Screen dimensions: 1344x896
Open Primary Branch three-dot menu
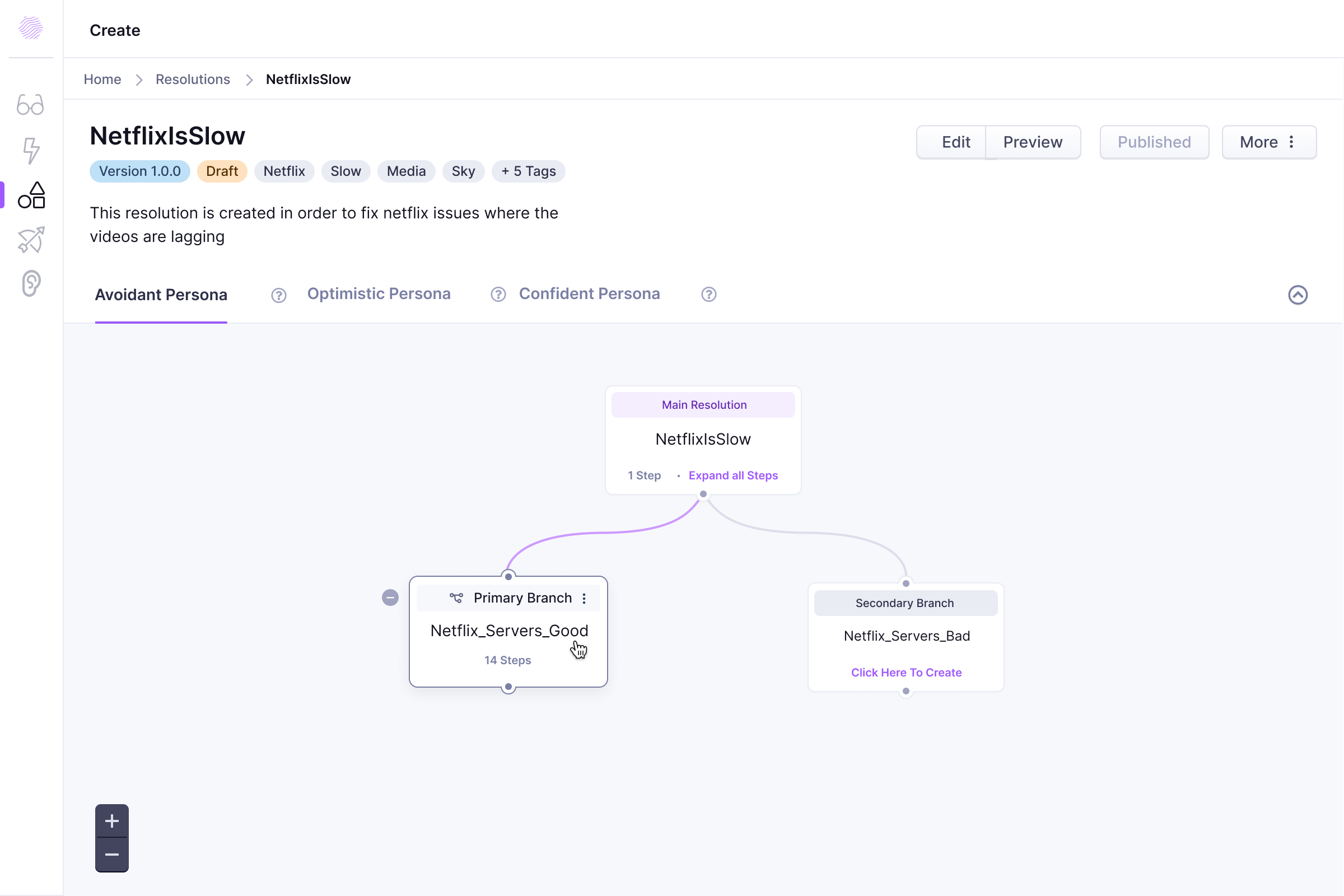pos(584,598)
